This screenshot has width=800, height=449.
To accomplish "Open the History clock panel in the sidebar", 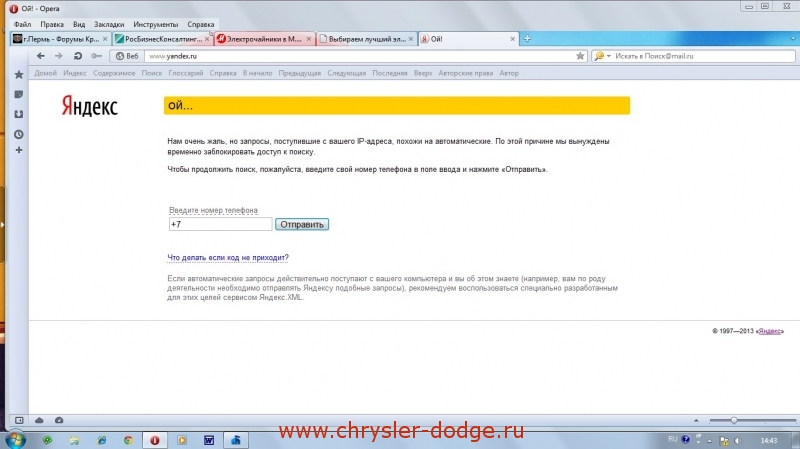I will [x=19, y=135].
